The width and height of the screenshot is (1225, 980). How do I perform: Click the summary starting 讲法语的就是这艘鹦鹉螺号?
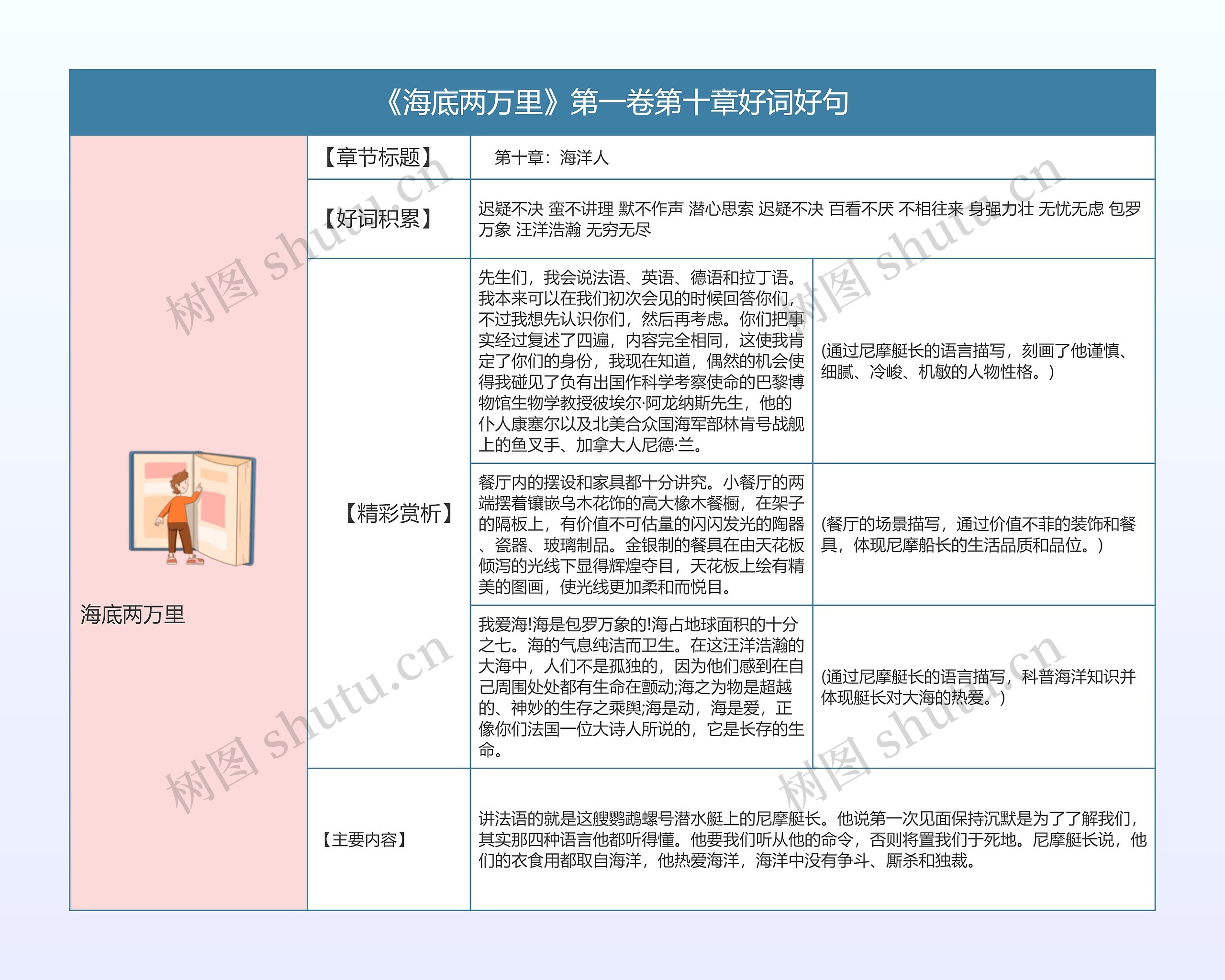pos(813,840)
